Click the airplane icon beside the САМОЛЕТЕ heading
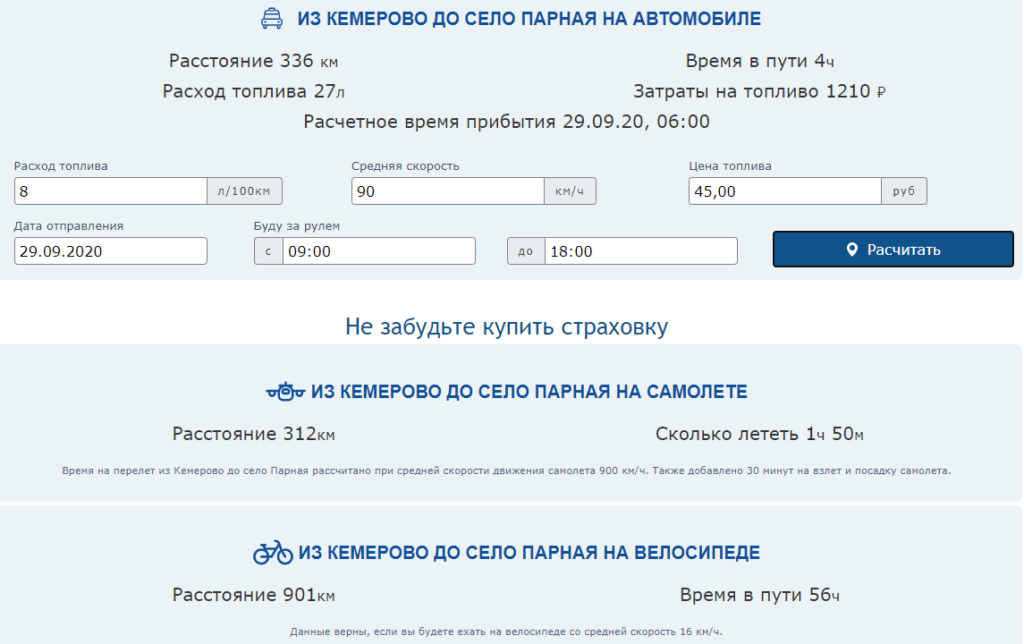This screenshot has width=1024, height=644. tap(286, 392)
